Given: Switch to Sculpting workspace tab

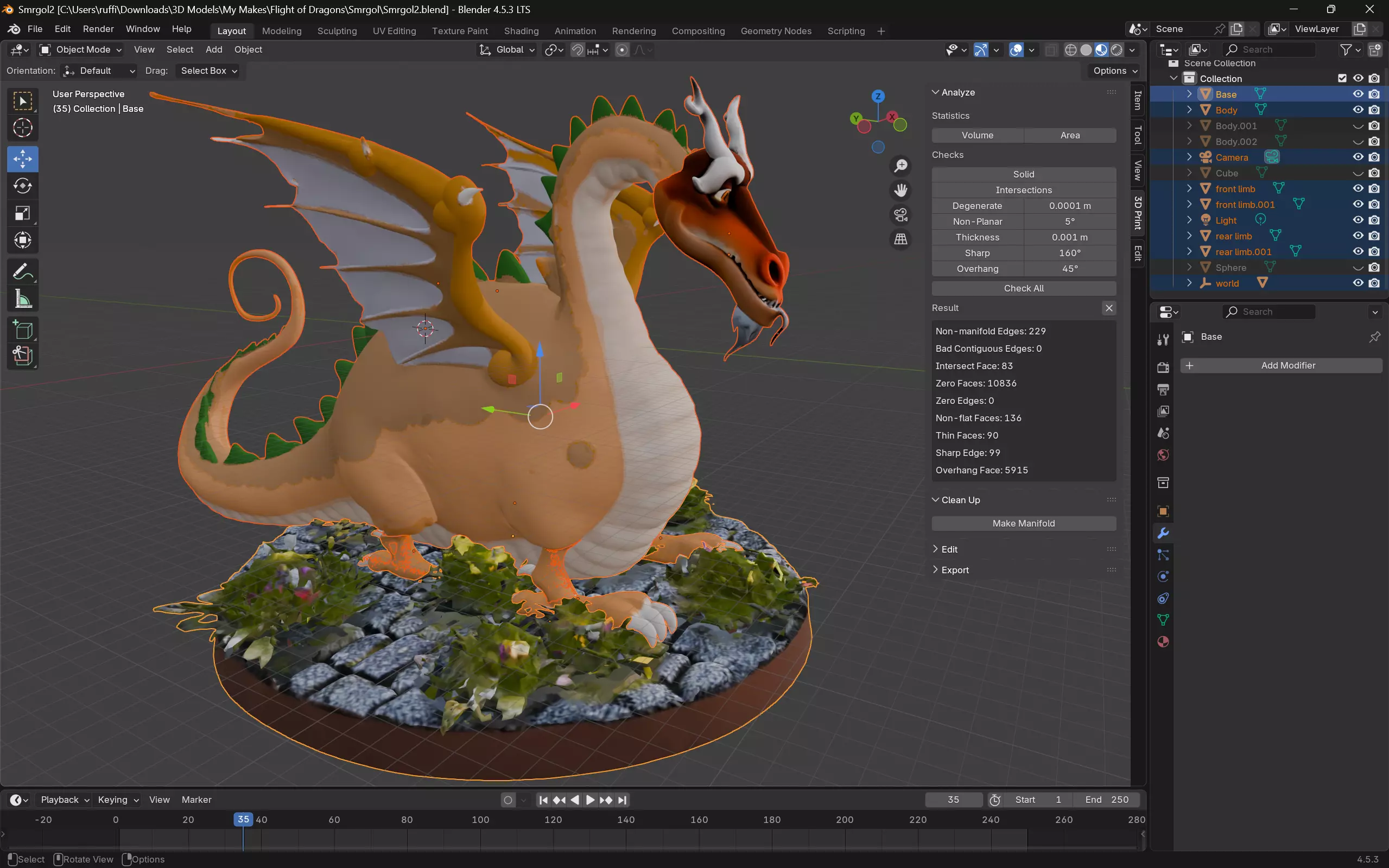Looking at the screenshot, I should click(x=337, y=31).
